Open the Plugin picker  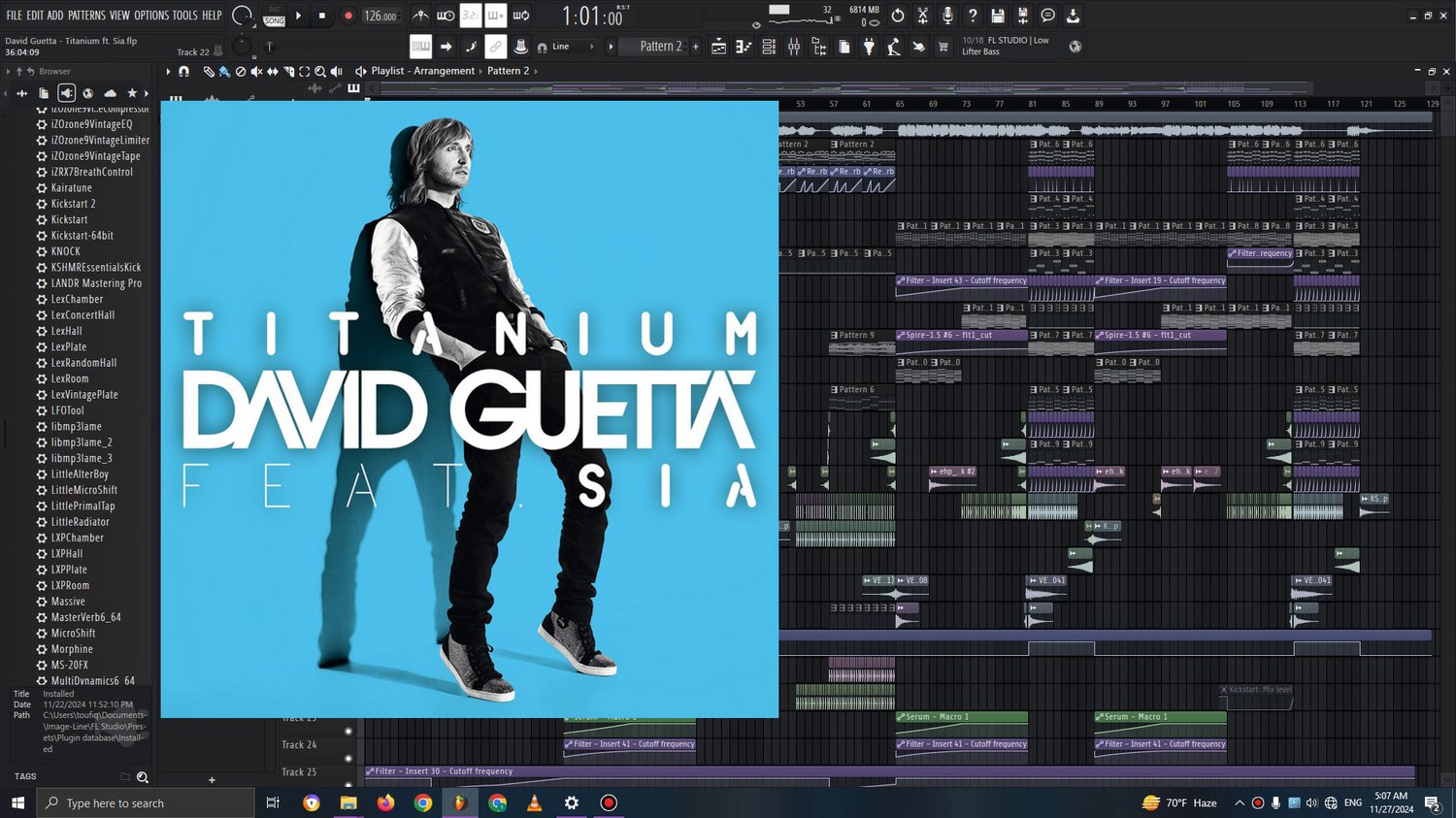[x=869, y=47]
